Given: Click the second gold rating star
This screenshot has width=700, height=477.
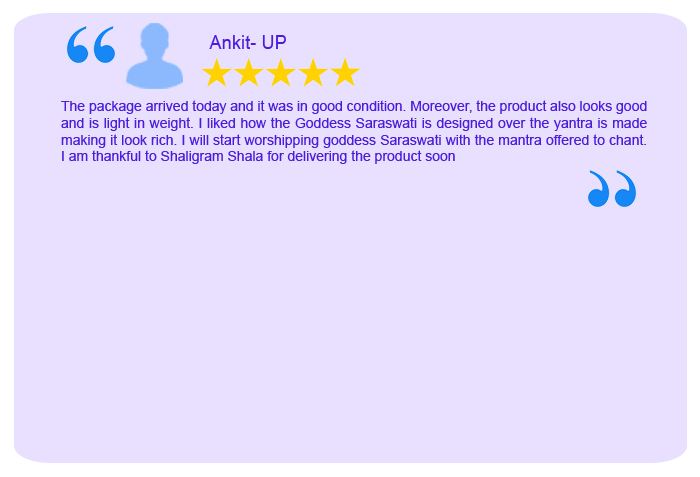Looking at the screenshot, I should [249, 73].
